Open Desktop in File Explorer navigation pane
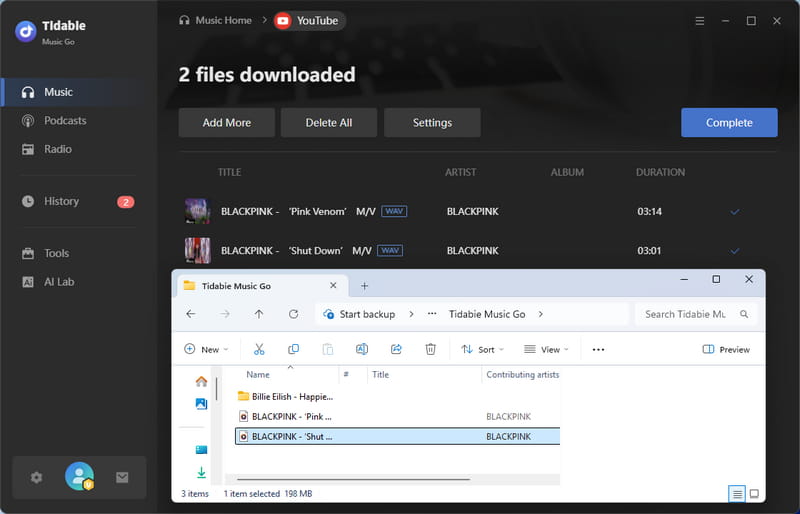This screenshot has width=800, height=514. click(x=202, y=450)
